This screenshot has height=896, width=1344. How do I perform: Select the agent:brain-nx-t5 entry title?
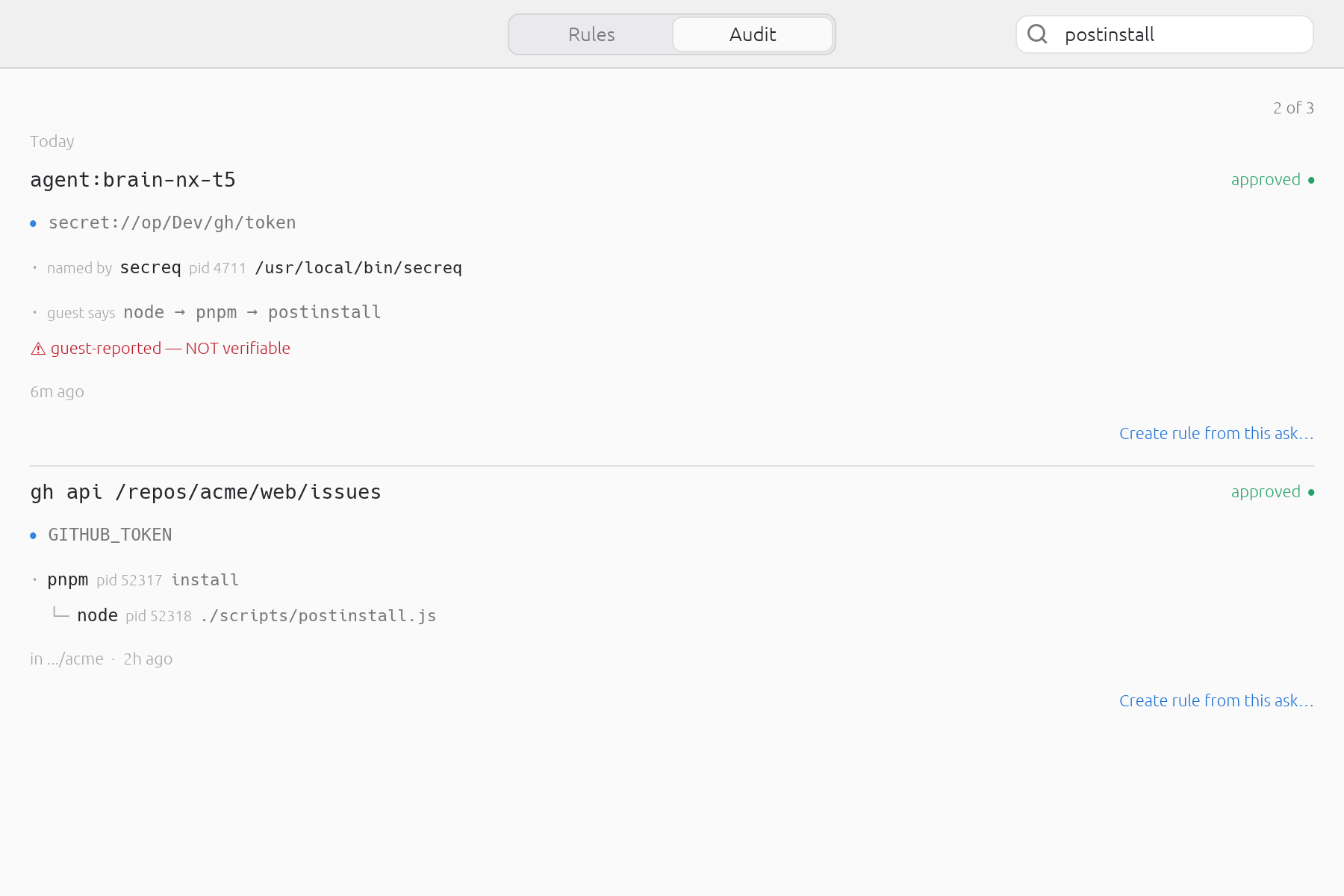pos(133,180)
